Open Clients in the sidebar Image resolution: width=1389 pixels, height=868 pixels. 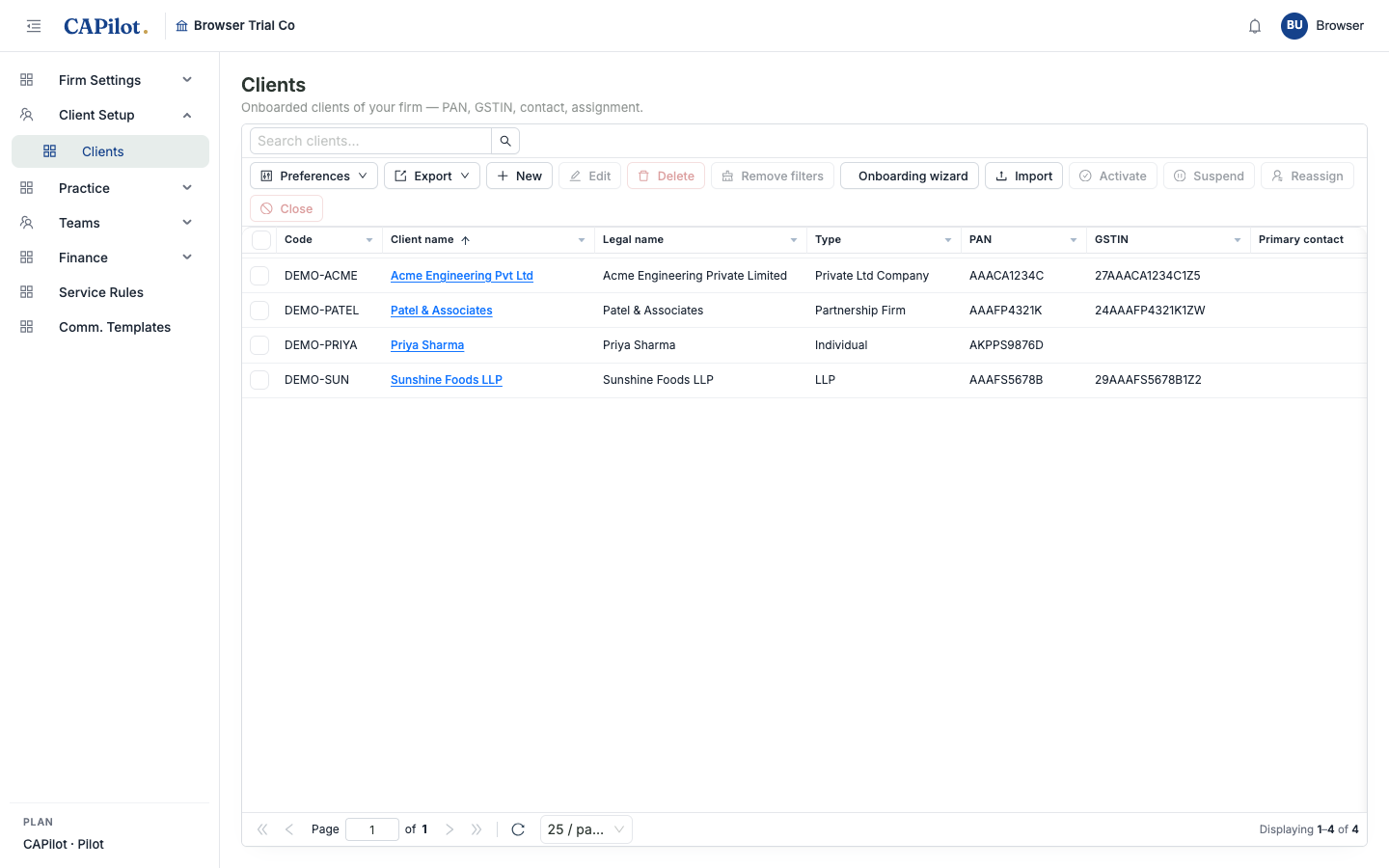pyautogui.click(x=110, y=151)
